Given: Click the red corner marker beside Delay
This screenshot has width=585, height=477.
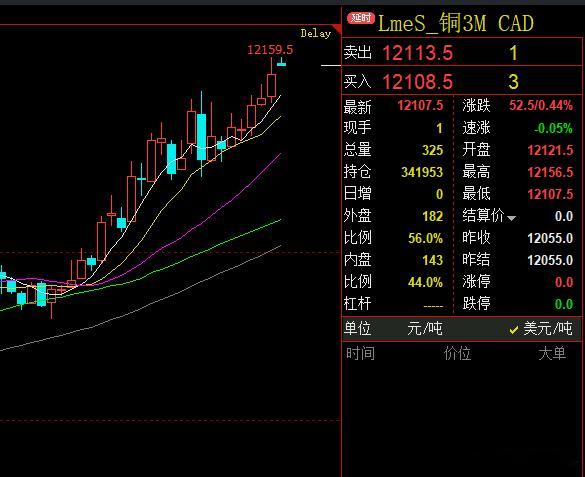Looking at the screenshot, I should pyautogui.click(x=337, y=29).
